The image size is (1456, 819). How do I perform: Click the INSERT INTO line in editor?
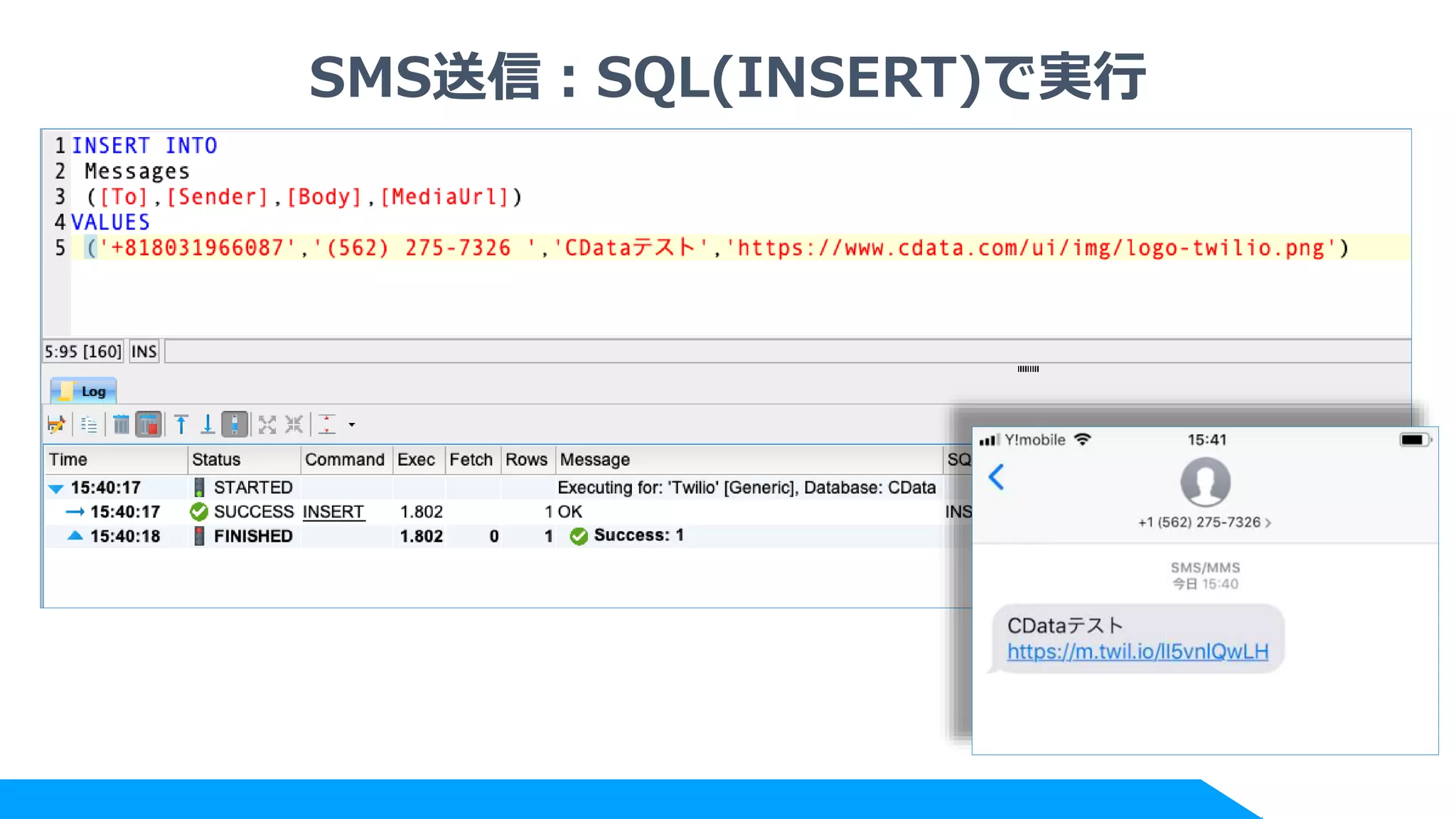coord(144,146)
